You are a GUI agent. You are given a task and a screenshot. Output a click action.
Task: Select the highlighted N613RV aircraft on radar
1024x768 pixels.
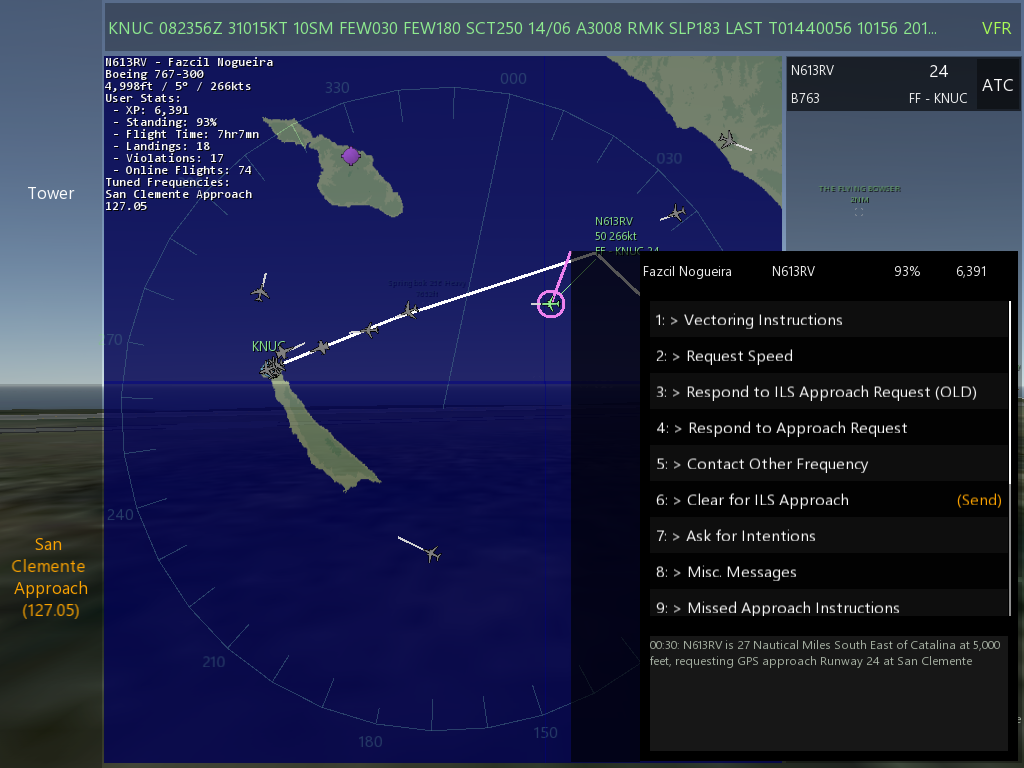tap(551, 304)
